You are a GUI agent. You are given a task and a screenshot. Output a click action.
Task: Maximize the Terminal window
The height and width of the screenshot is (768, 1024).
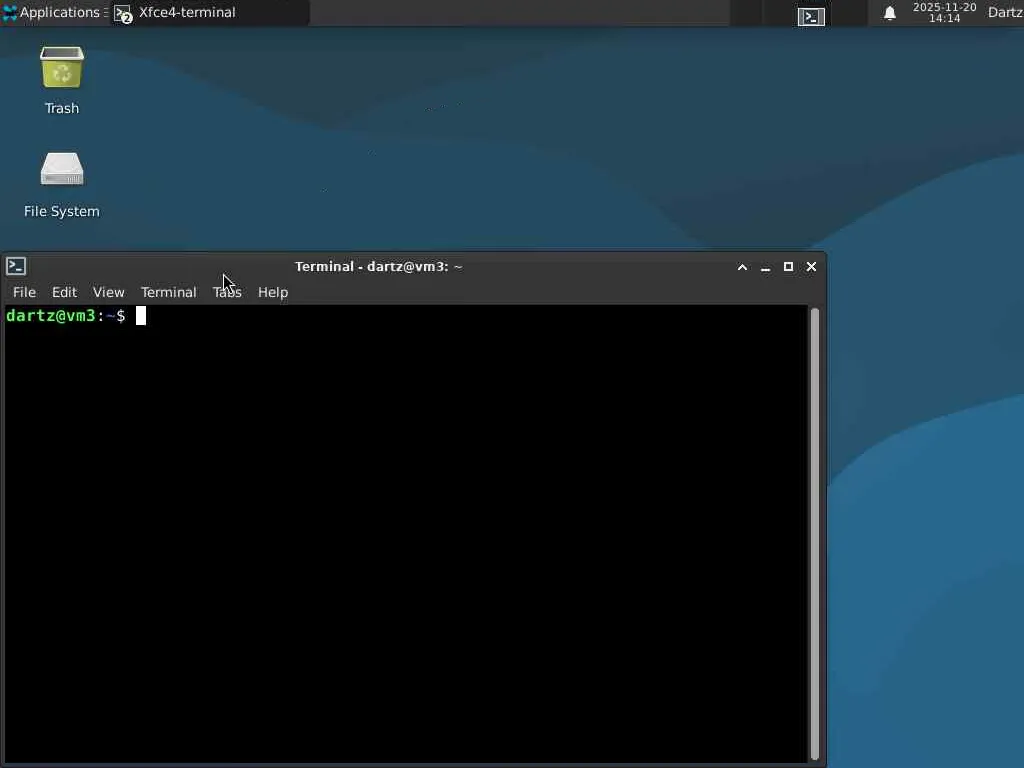point(788,266)
